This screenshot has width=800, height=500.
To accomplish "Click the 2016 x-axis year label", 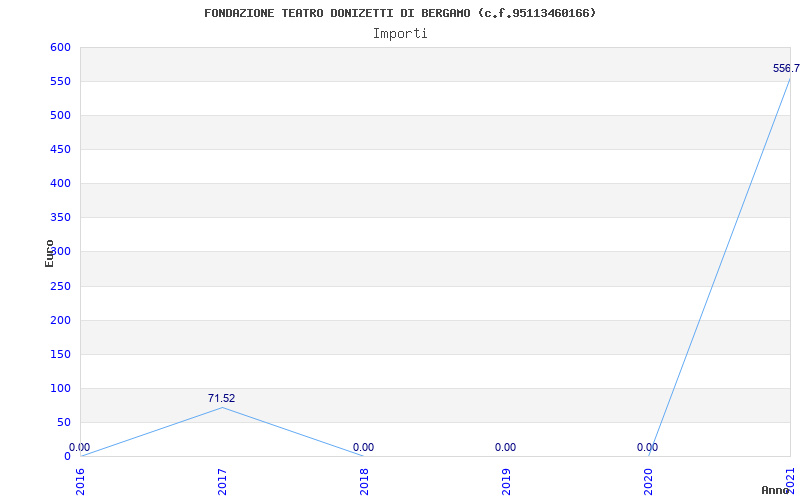I will (81, 482).
